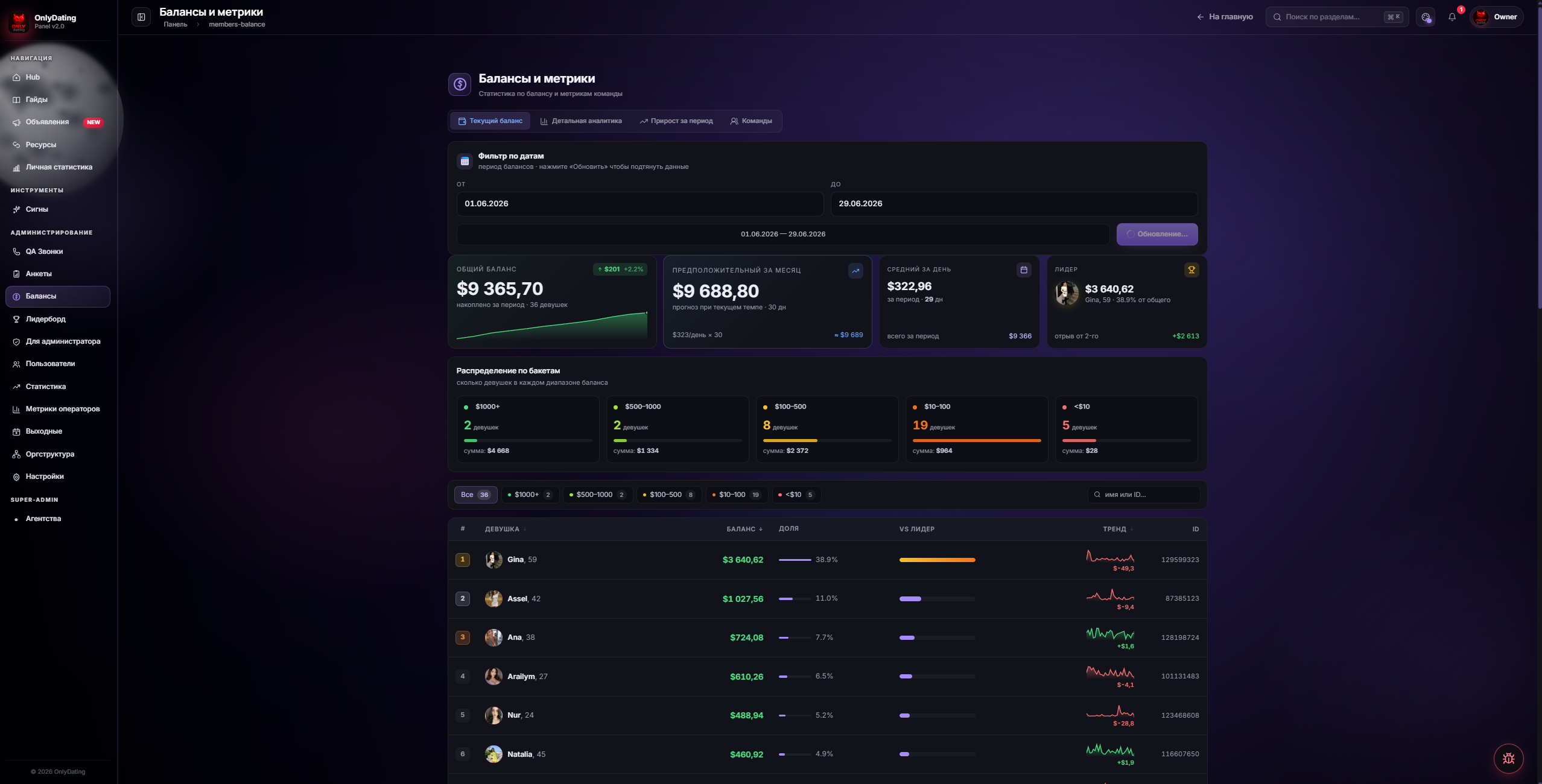Click the trophy icon on the Leader card
1542x784 pixels.
tap(1191, 270)
